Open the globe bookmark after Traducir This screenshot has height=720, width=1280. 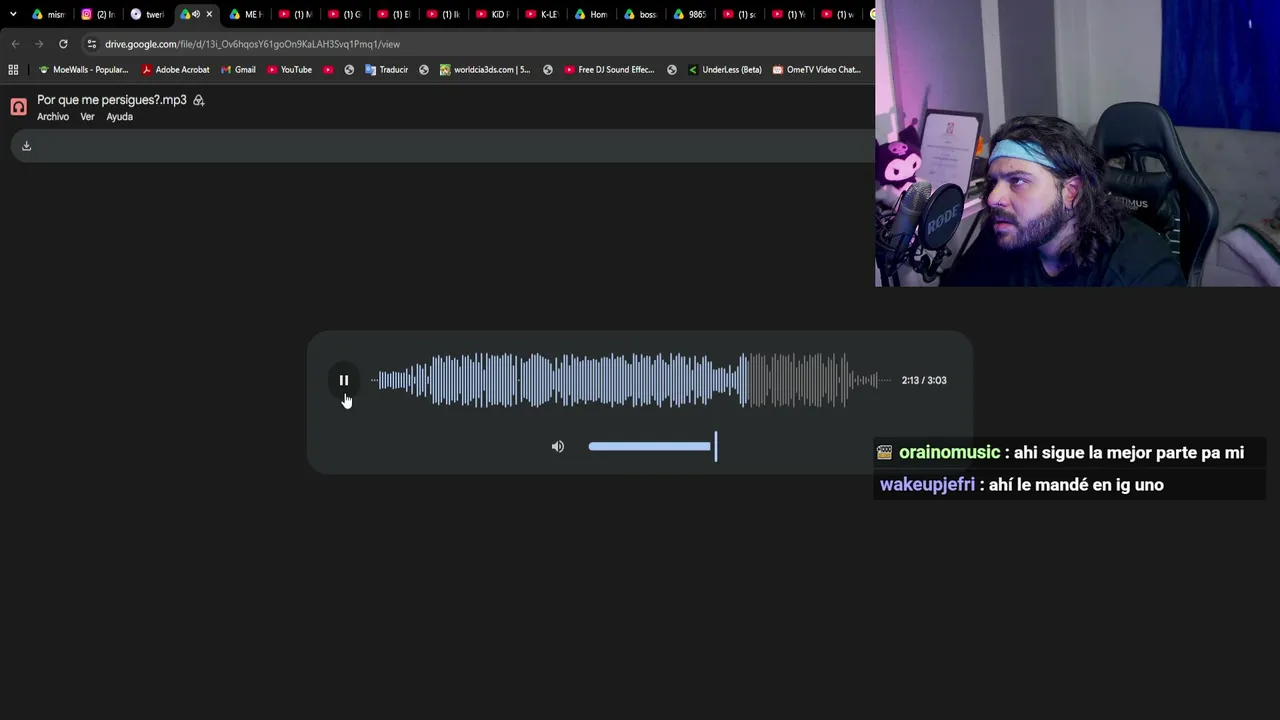(424, 70)
